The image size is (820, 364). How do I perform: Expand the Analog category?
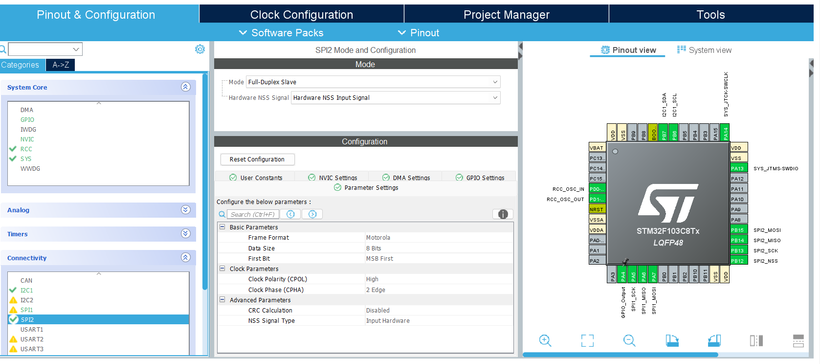[x=185, y=210]
